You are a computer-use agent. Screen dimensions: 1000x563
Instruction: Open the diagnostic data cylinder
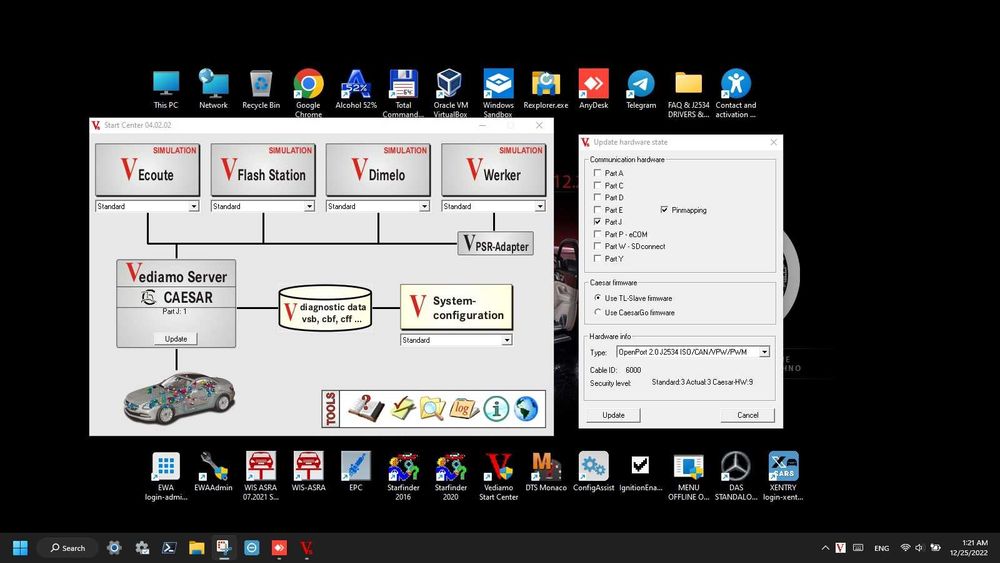(325, 308)
